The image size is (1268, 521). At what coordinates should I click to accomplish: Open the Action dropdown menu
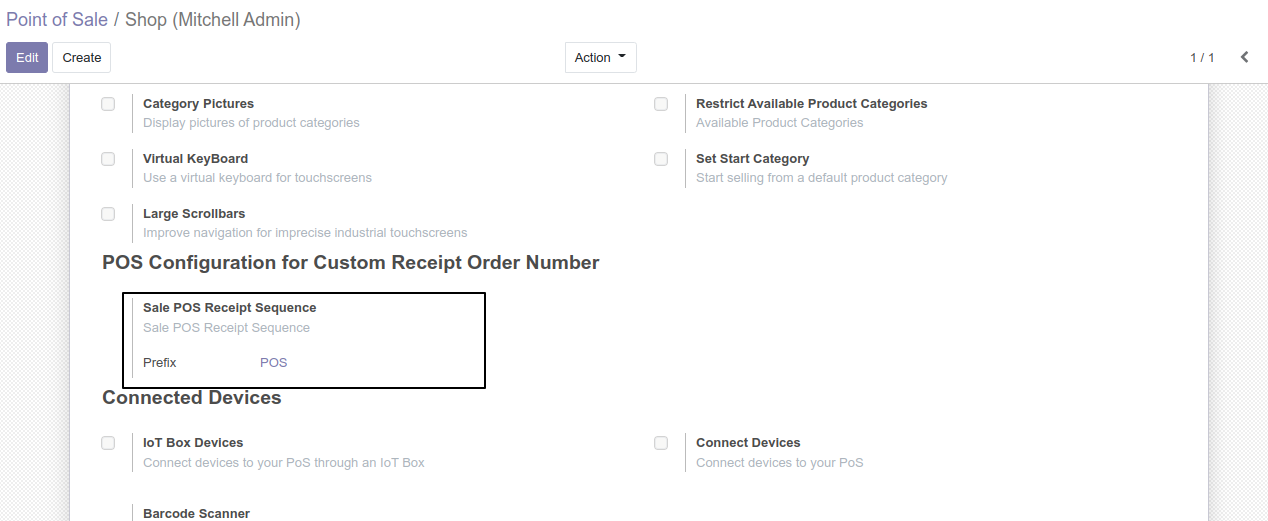coord(600,57)
